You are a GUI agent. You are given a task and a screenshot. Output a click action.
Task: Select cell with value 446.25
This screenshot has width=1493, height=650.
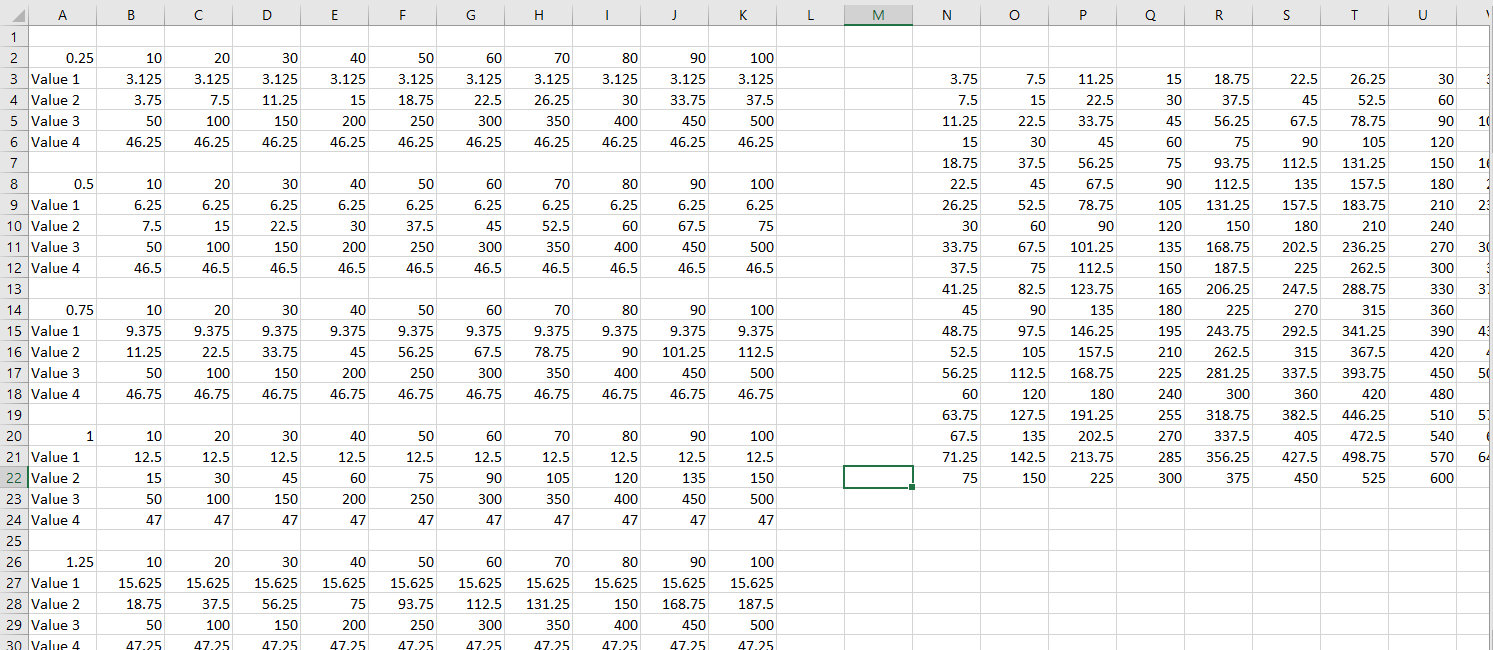coord(1354,415)
